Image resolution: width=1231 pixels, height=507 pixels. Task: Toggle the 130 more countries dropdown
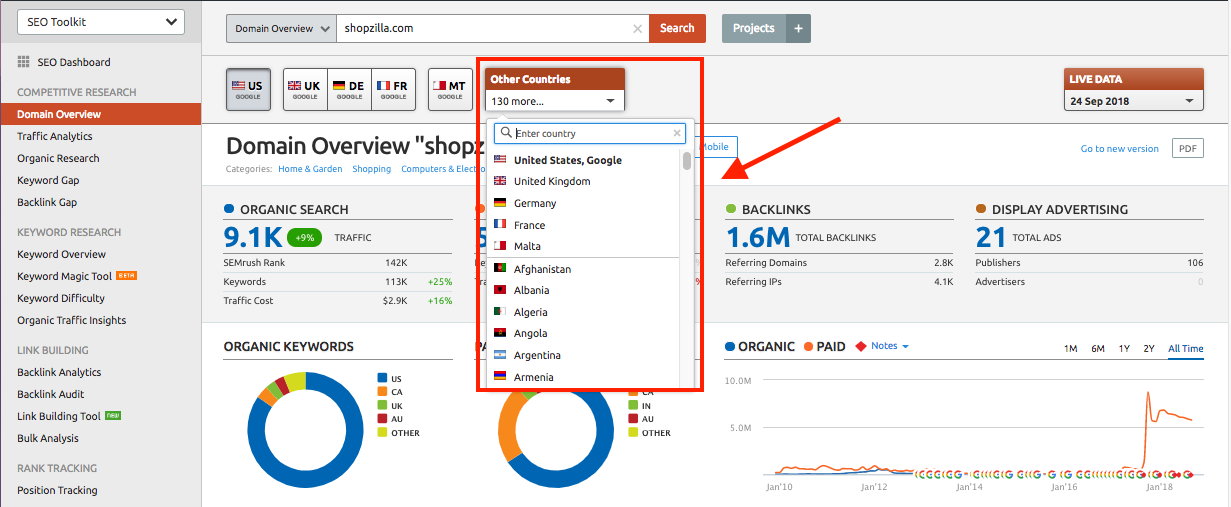click(x=555, y=101)
